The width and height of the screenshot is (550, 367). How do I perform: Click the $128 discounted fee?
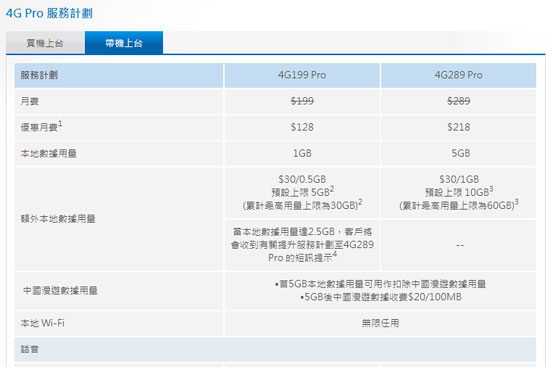(302, 127)
